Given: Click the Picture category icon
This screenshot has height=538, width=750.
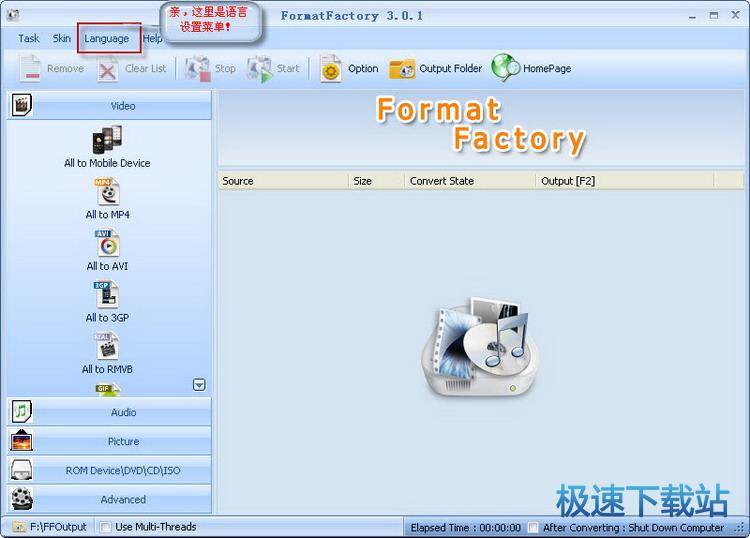Looking at the screenshot, I should tap(21, 441).
